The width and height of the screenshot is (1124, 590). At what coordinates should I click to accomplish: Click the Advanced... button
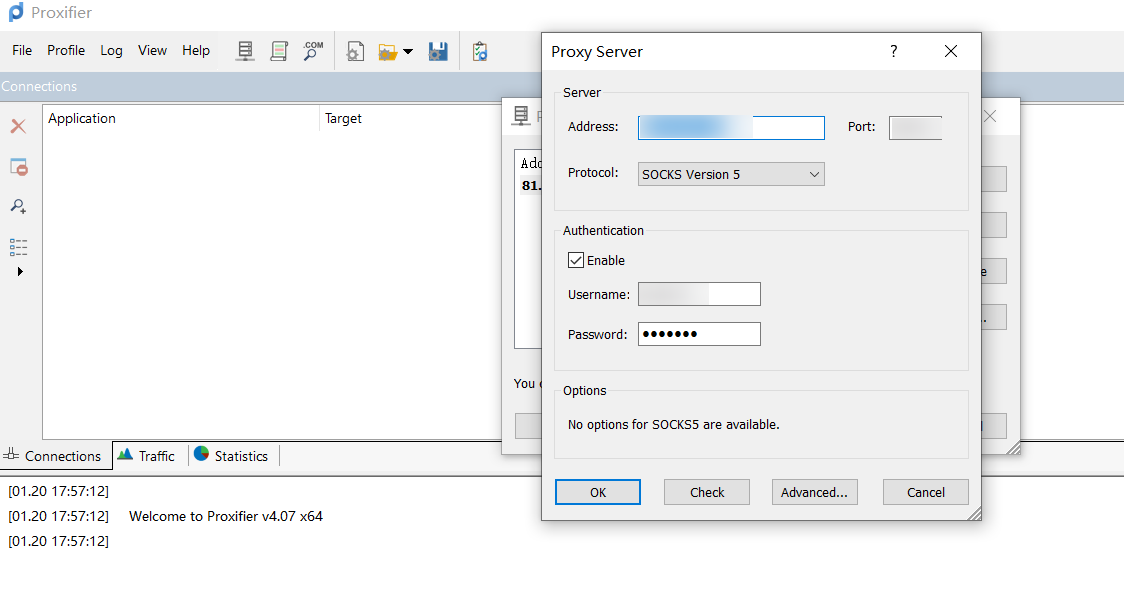(x=814, y=493)
